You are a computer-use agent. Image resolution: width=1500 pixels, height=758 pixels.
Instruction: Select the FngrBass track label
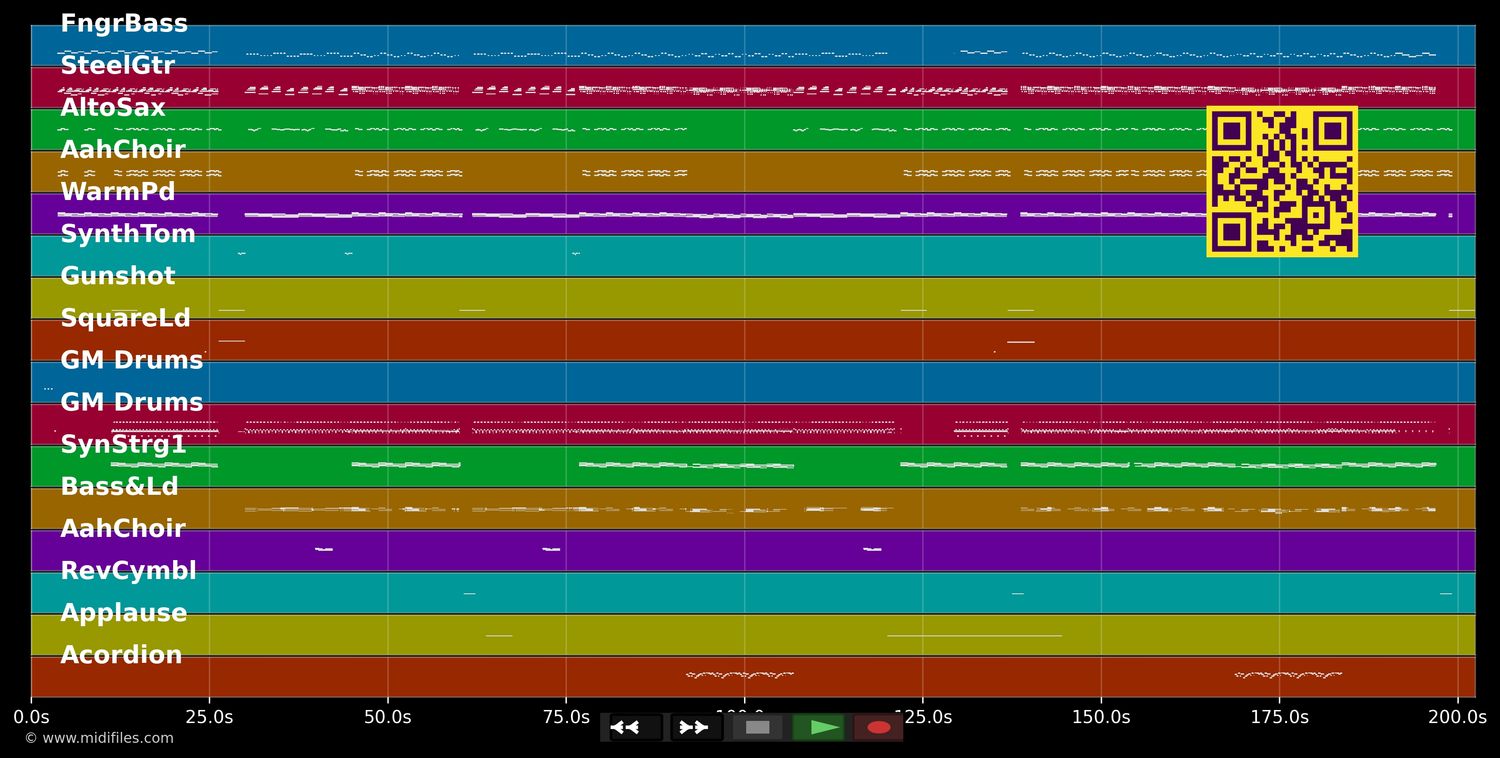point(124,24)
